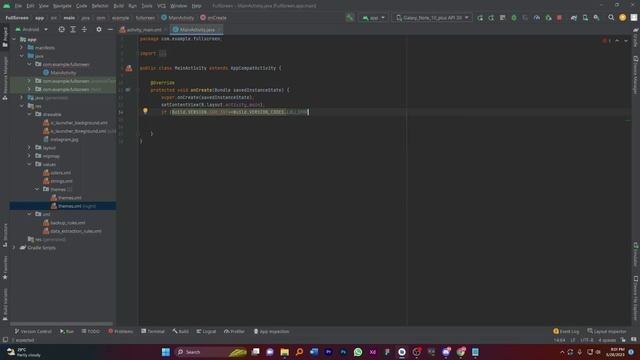Screen dimensions: 640x360
Task: Click the red error indicator in editor corner
Action: tap(605, 41)
